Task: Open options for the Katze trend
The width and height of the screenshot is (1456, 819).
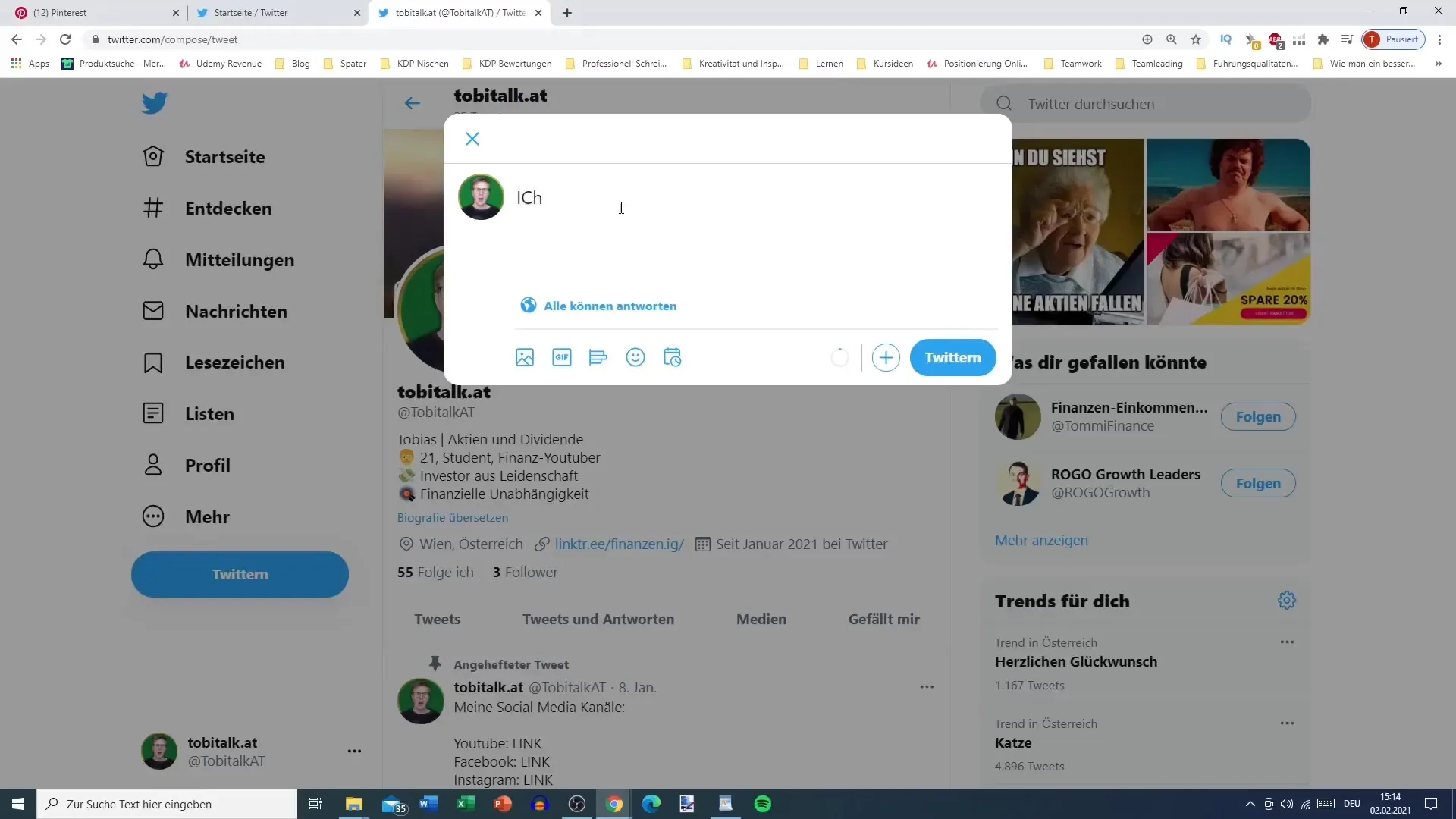Action: 1287,723
